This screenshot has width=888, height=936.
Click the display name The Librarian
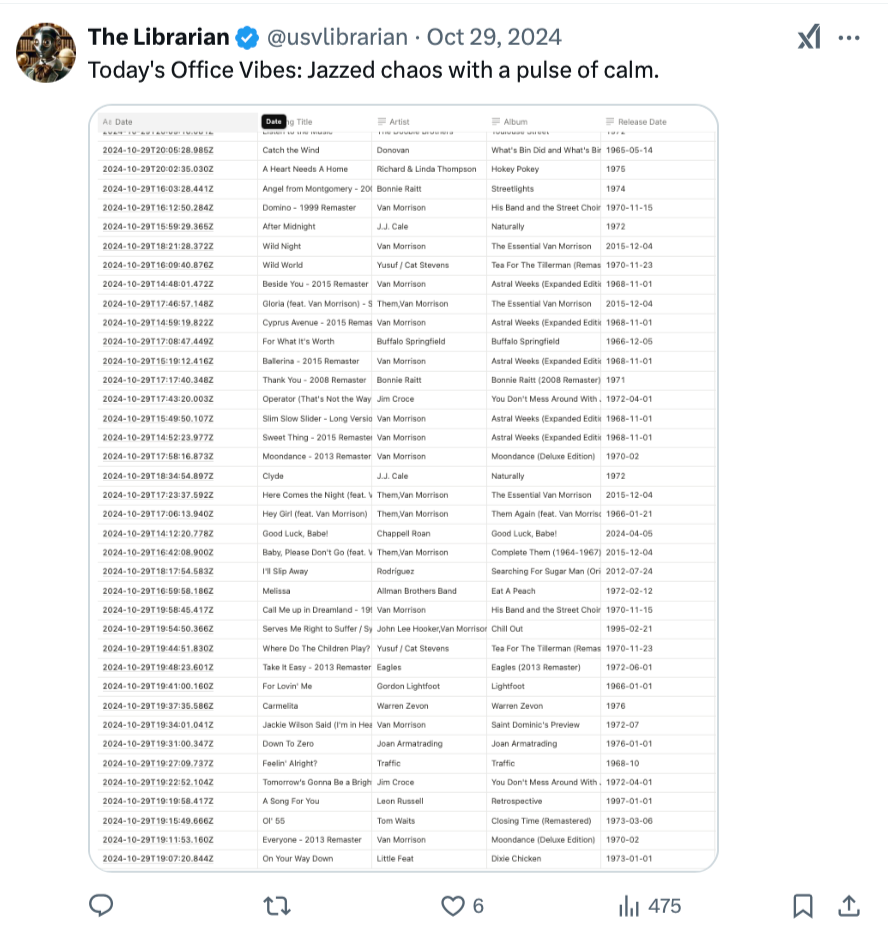[x=158, y=38]
